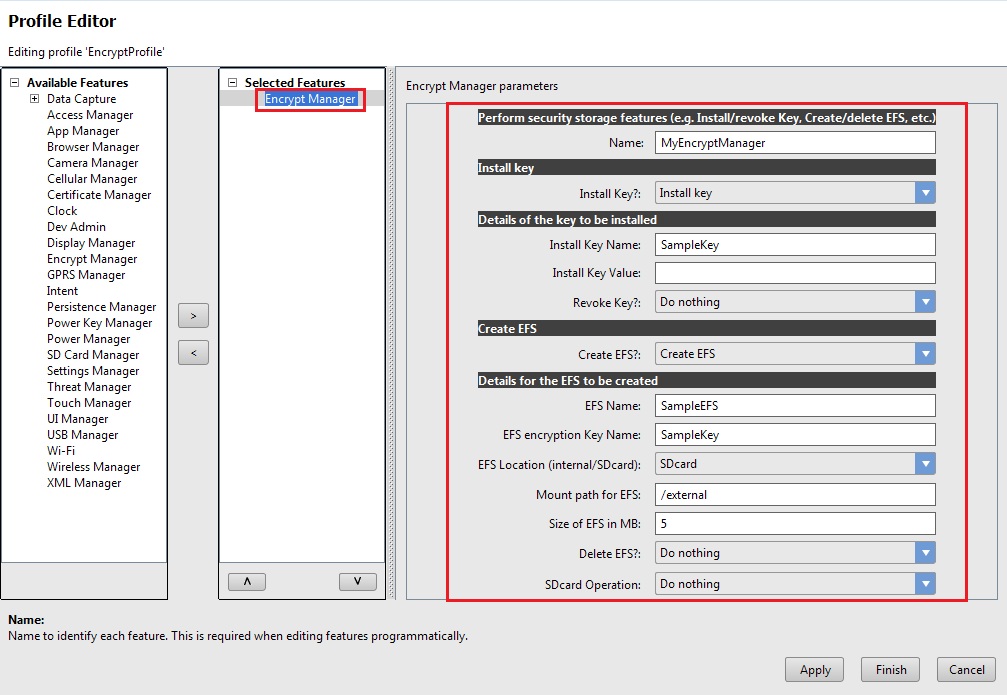
Task: Open the SDcard Operation dropdown
Action: (x=925, y=584)
